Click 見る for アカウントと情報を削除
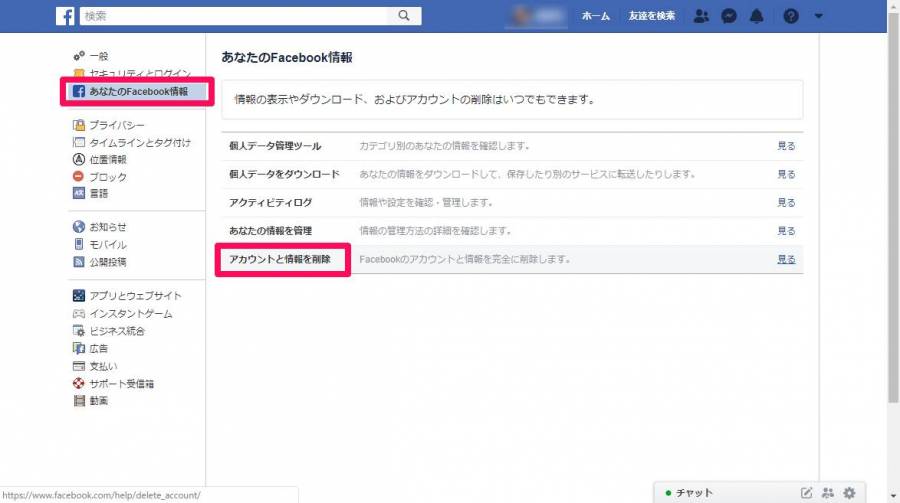This screenshot has height=503, width=900. [x=786, y=259]
